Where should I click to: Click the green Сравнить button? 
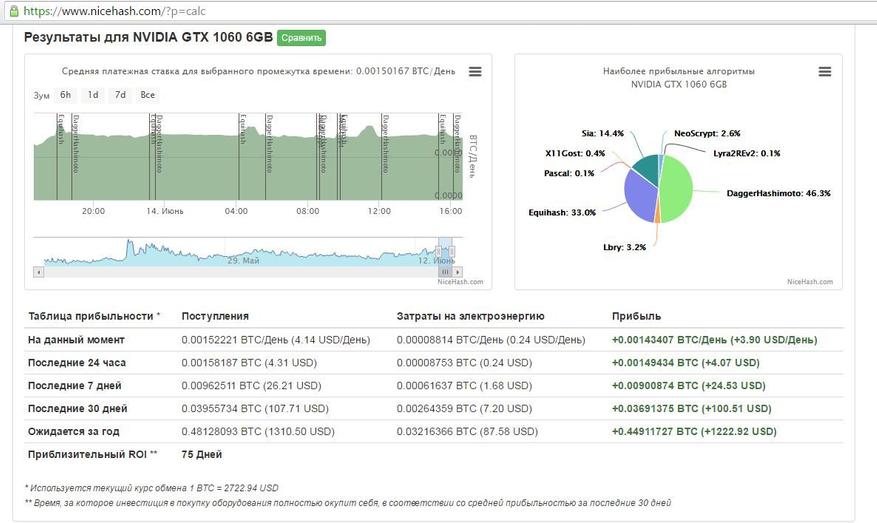click(x=301, y=38)
